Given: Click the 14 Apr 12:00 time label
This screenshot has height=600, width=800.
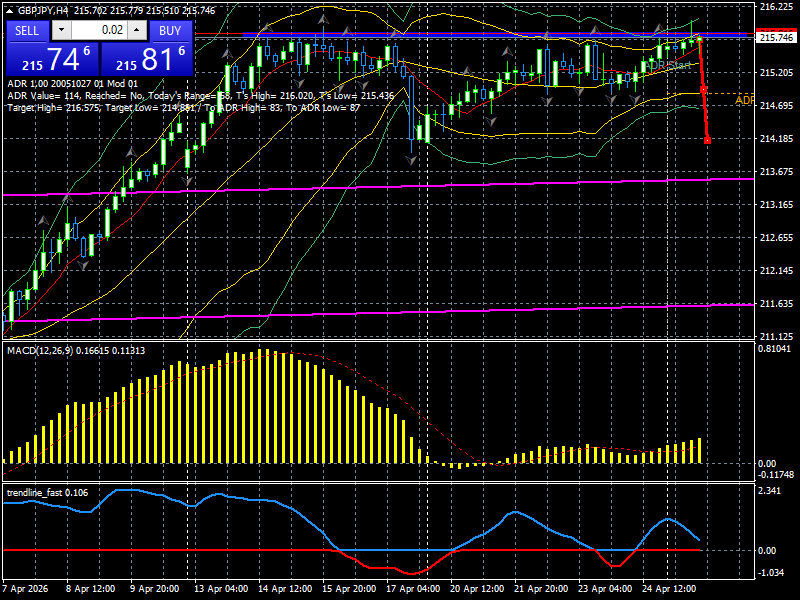Looking at the screenshot, I should coord(285,589).
